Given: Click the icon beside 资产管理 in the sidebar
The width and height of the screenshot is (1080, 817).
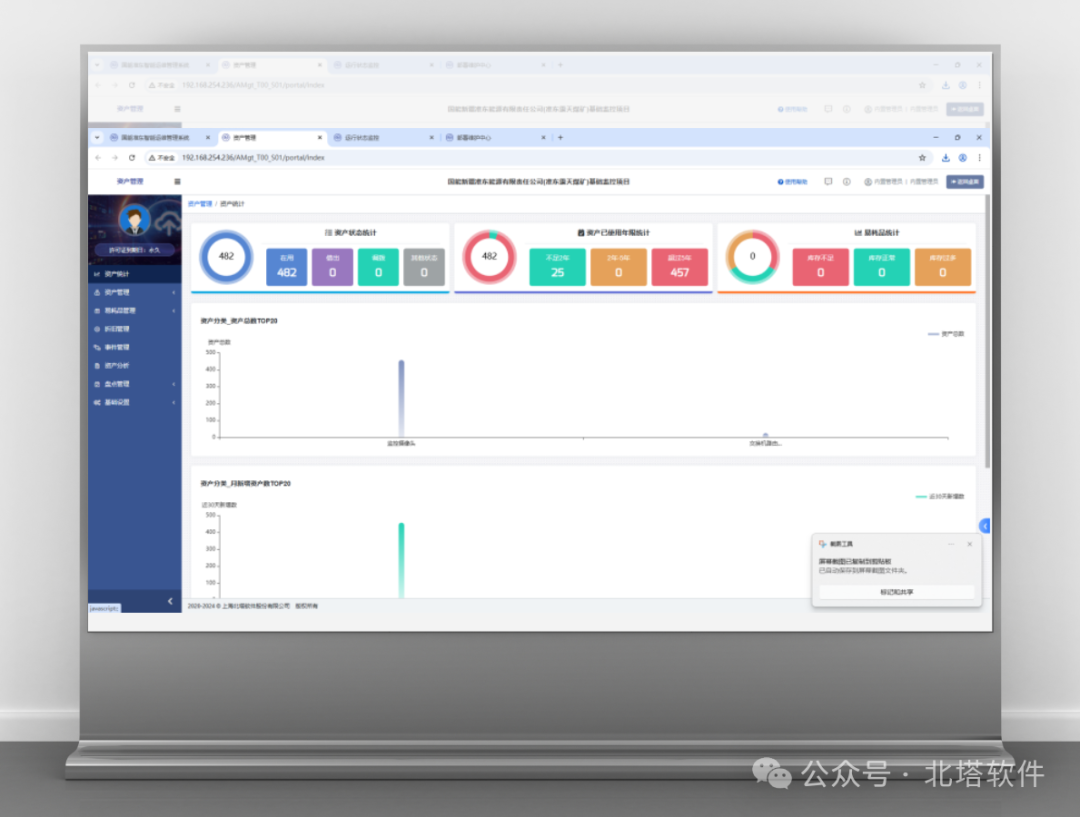Looking at the screenshot, I should point(97,293).
